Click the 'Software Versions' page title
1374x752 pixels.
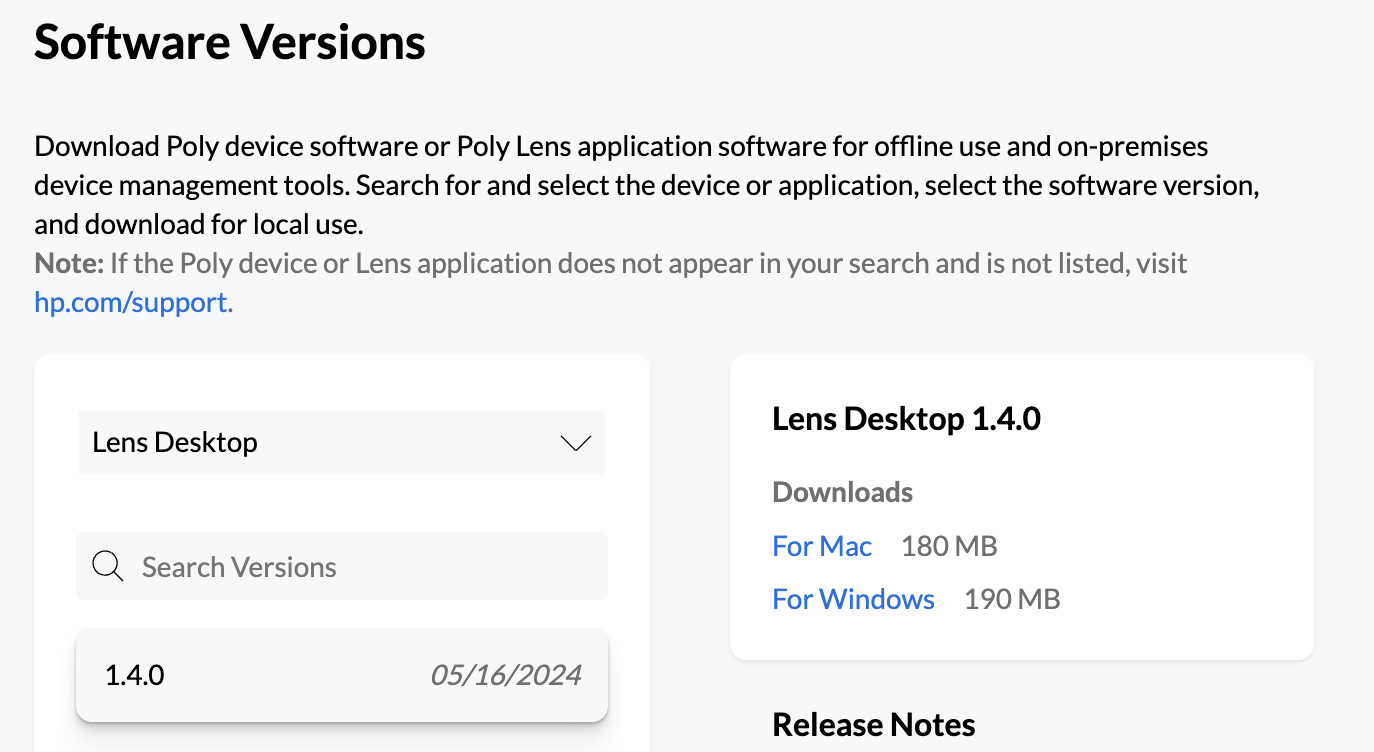click(230, 43)
